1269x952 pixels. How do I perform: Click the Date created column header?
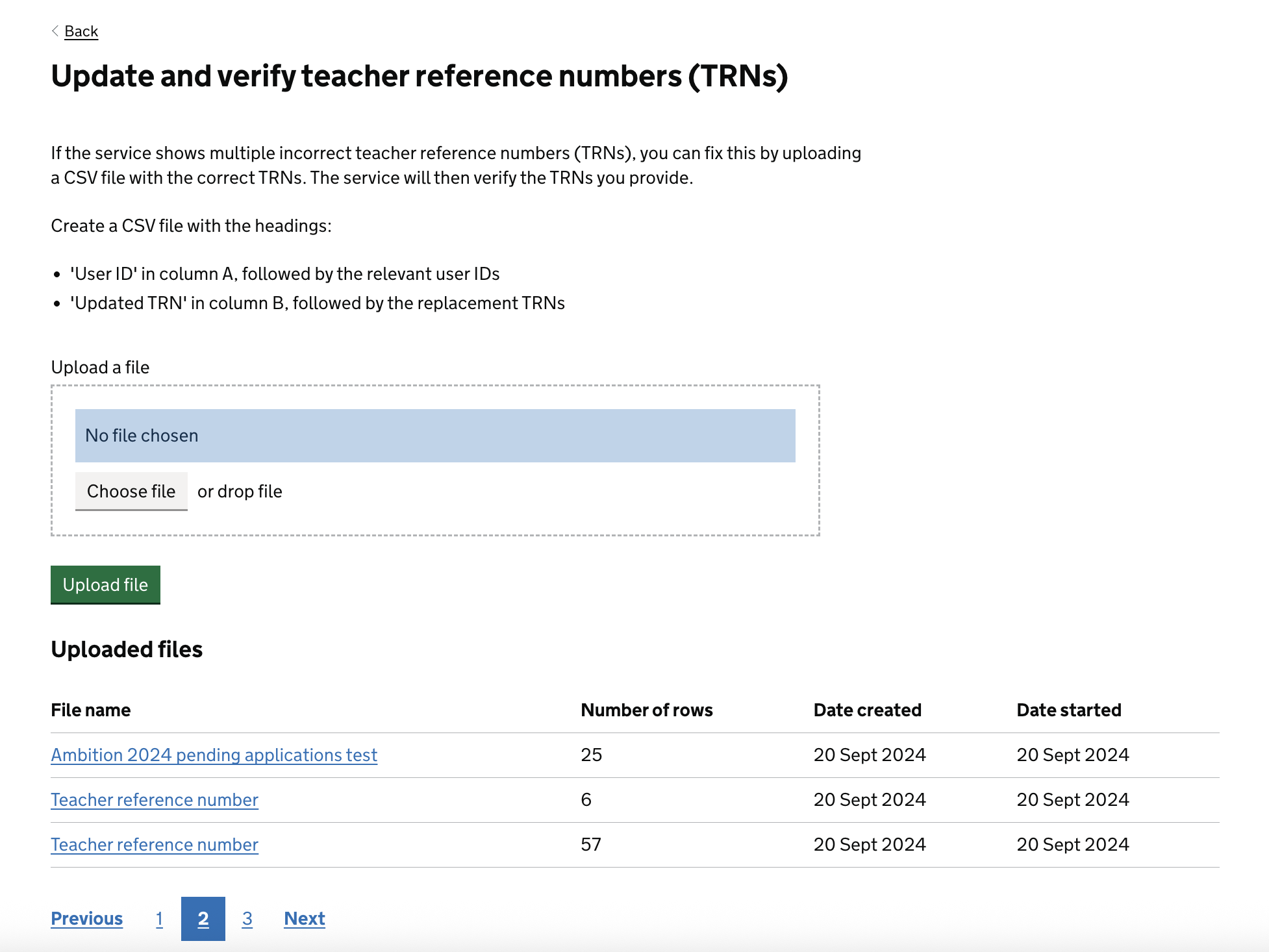click(x=868, y=709)
